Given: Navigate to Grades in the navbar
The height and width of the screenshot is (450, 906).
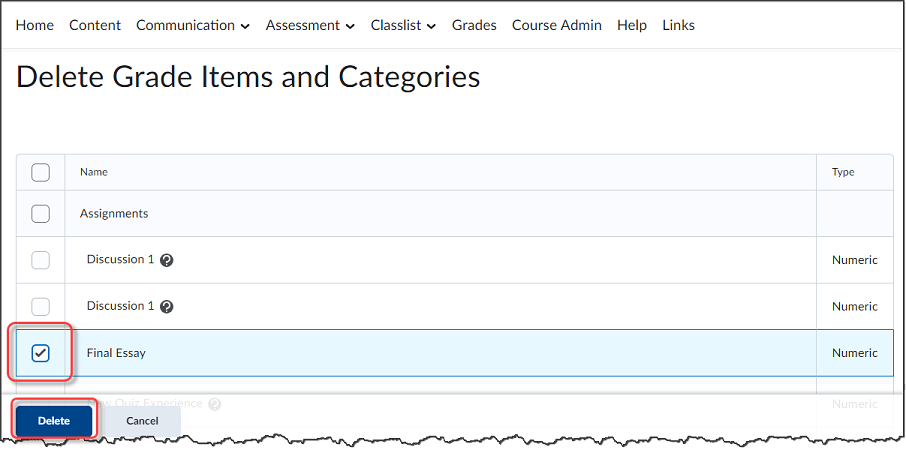Looking at the screenshot, I should tap(474, 25).
